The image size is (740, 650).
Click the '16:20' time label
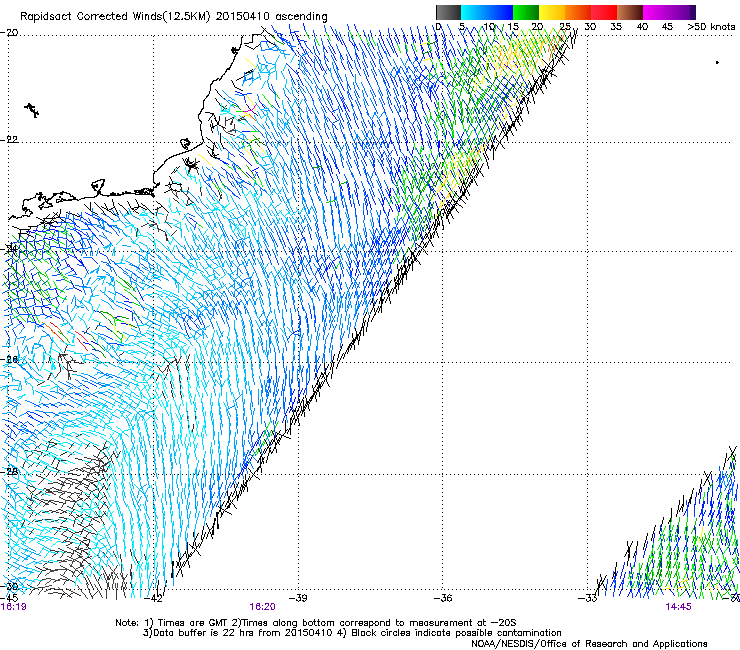pyautogui.click(x=262, y=607)
